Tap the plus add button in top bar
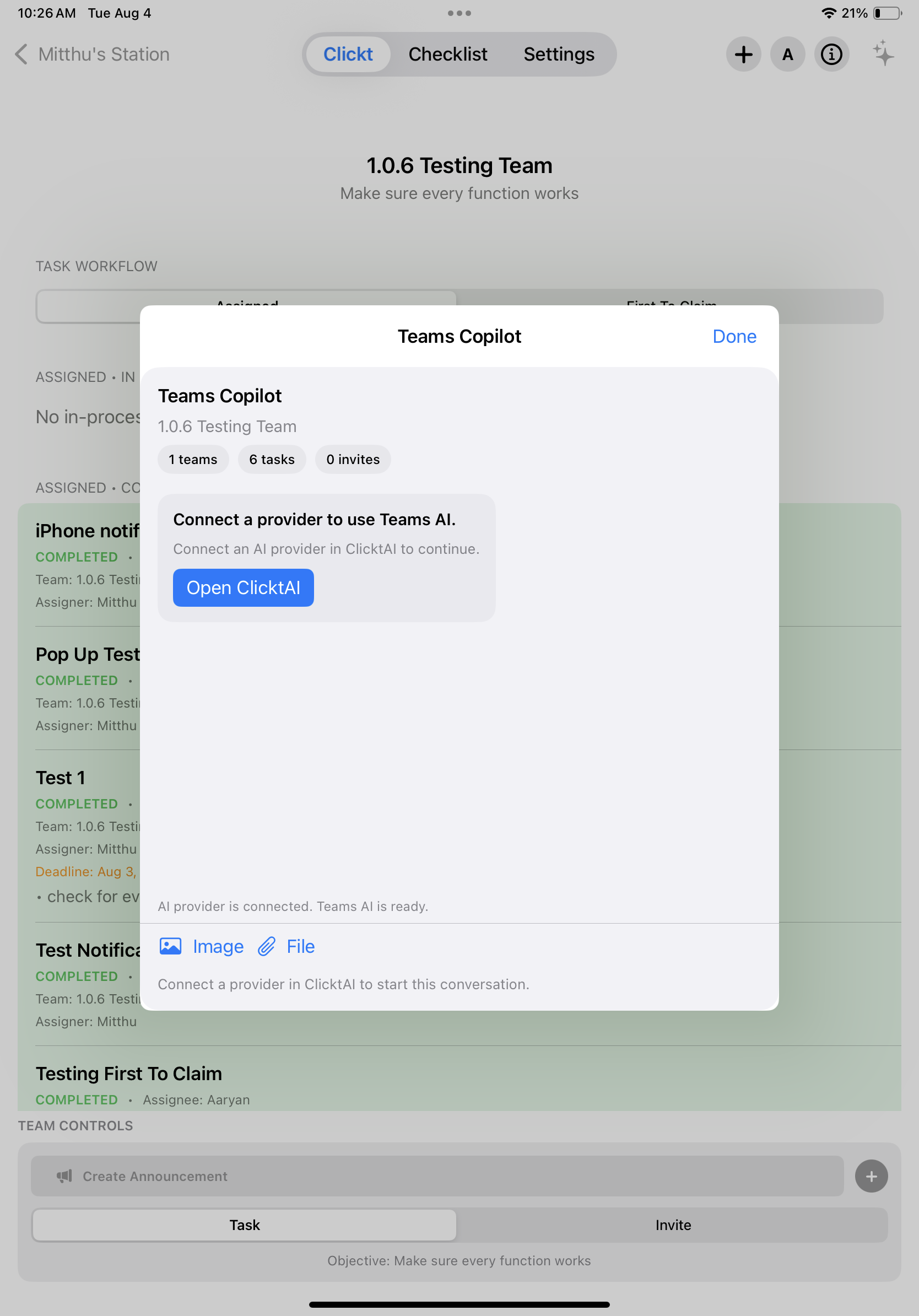This screenshot has height=1316, width=919. tap(743, 55)
